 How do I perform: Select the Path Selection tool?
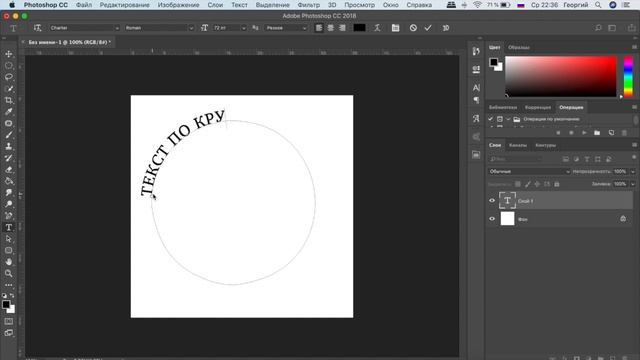point(9,239)
